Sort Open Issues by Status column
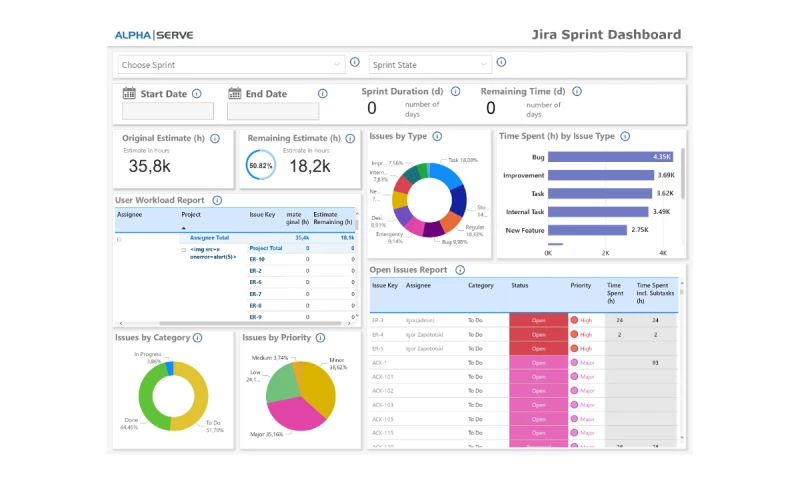 pyautogui.click(x=520, y=286)
